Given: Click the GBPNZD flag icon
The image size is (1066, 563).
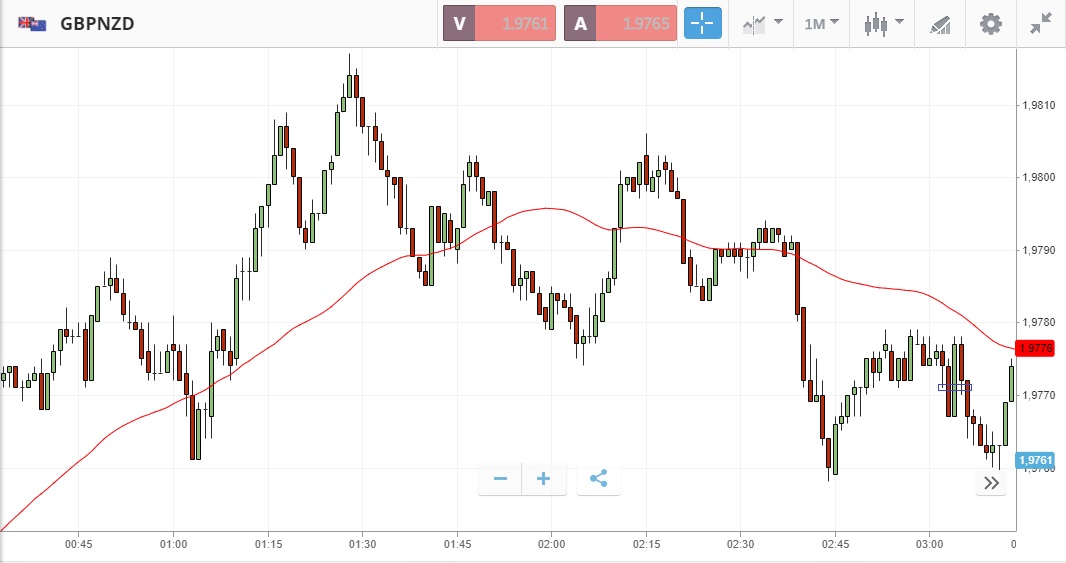Looking at the screenshot, I should pos(32,23).
